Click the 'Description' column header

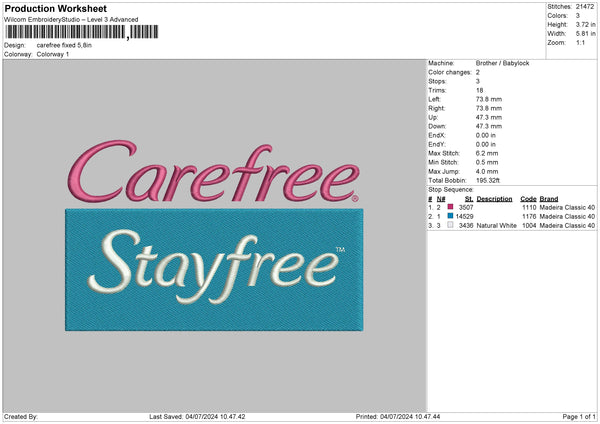(494, 199)
